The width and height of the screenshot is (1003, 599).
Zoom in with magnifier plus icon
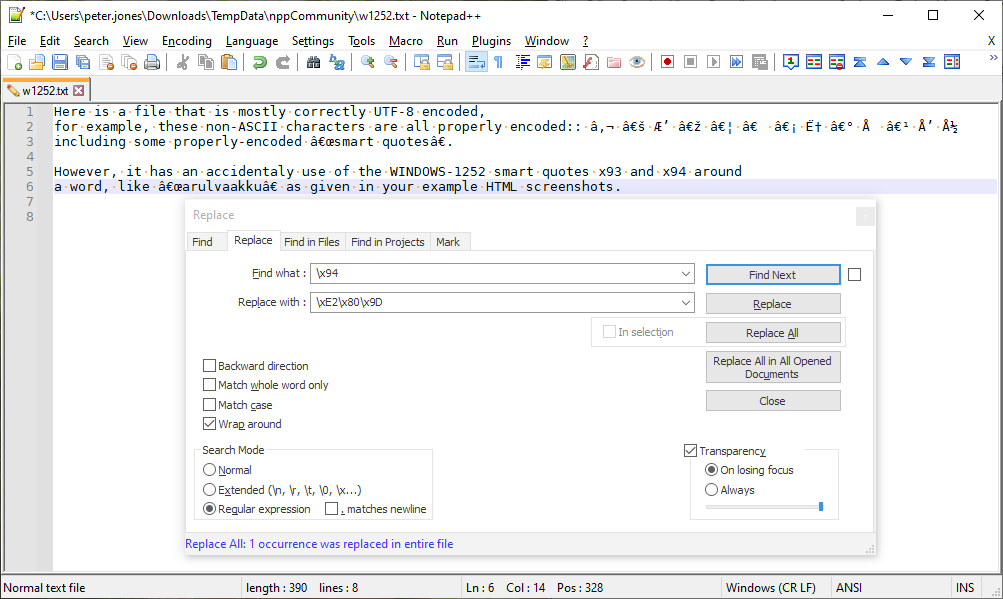tap(367, 62)
